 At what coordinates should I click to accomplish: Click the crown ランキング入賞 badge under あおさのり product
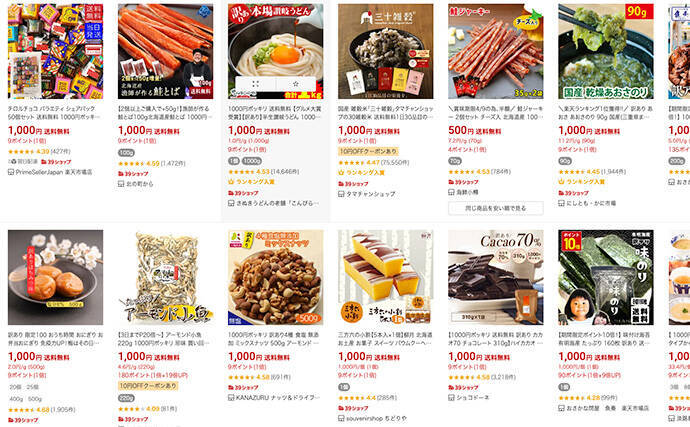coord(581,181)
